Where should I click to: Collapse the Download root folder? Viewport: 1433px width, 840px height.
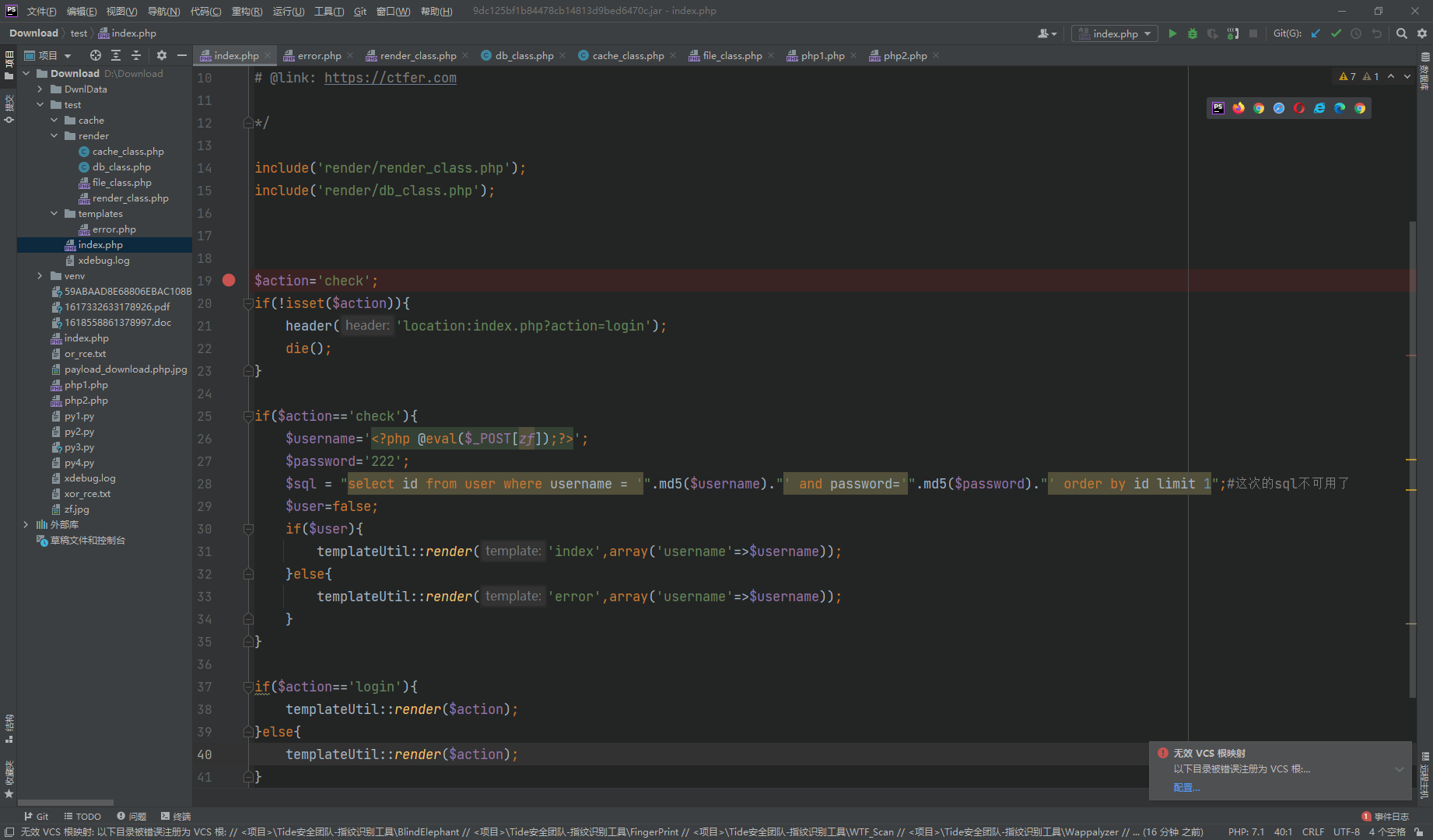pyautogui.click(x=26, y=73)
